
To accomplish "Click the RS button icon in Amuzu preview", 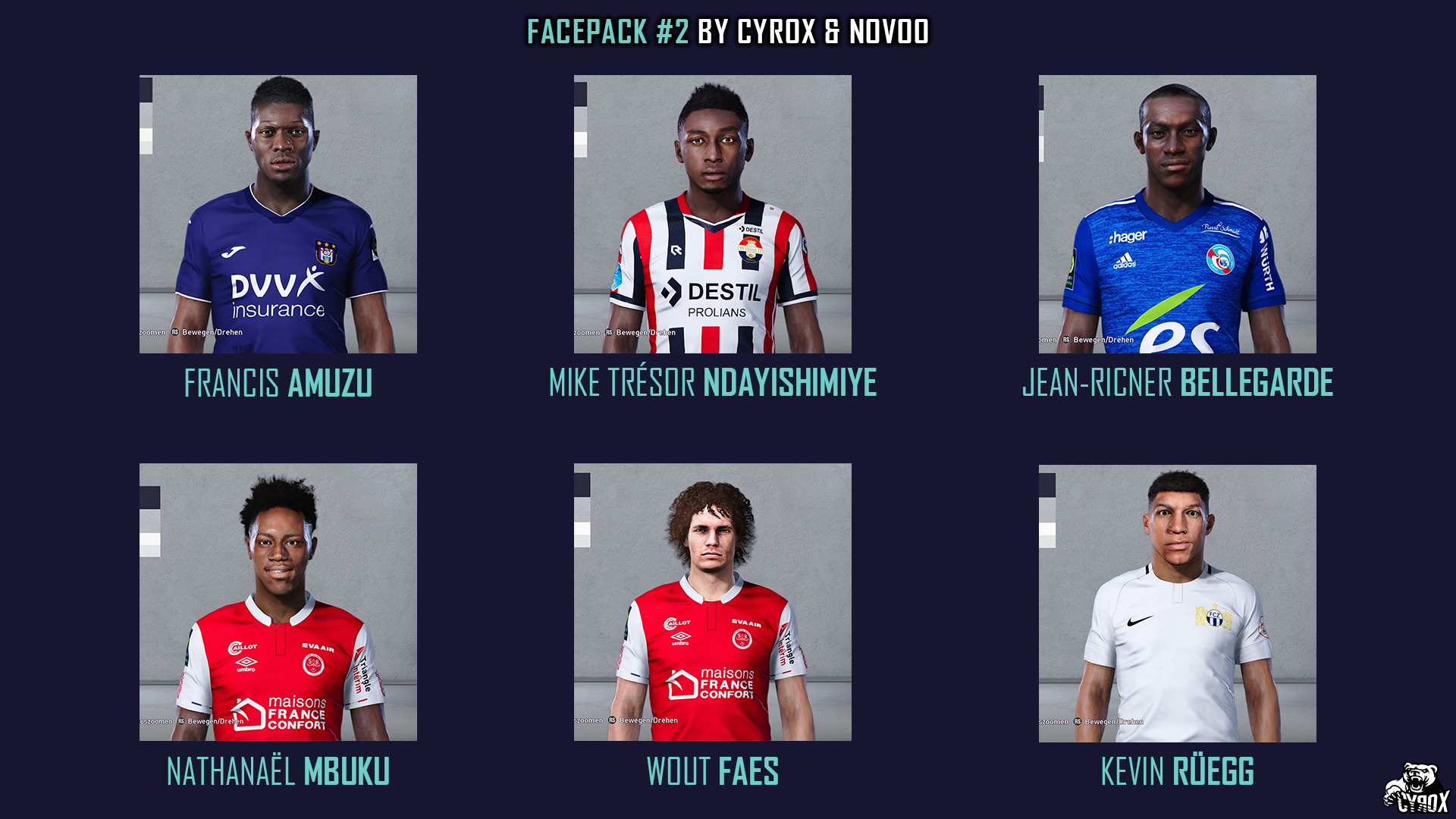I will coord(175,332).
